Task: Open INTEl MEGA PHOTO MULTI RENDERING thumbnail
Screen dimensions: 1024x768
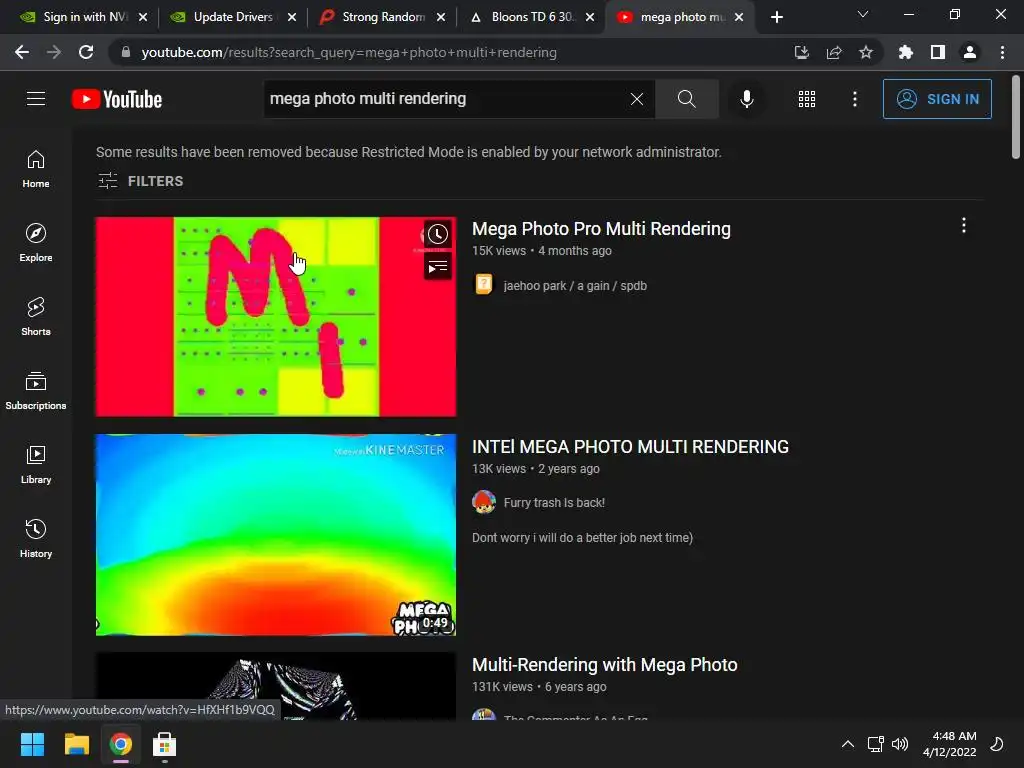Action: [276, 535]
